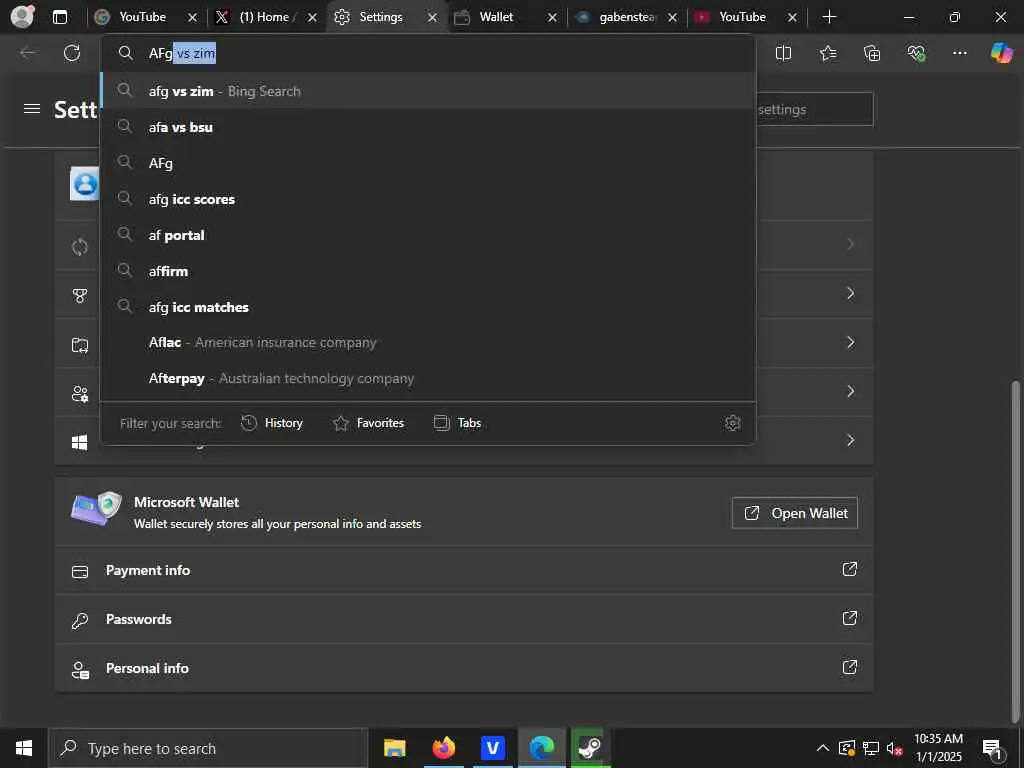1024x768 pixels.
Task: Switch to the first YouTube tab
Action: 143,17
